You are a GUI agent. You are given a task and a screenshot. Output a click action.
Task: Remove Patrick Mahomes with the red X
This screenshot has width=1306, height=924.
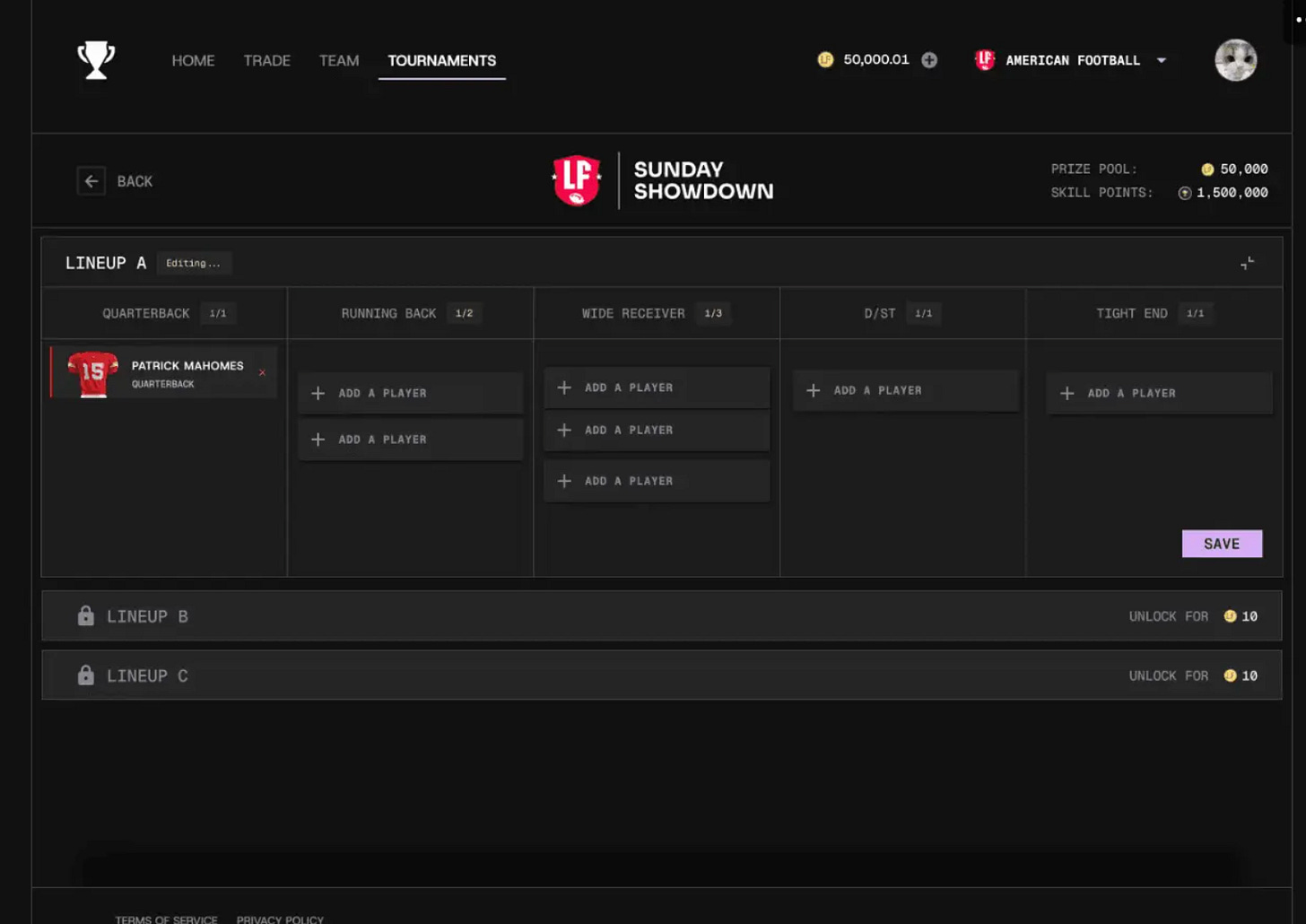(262, 372)
